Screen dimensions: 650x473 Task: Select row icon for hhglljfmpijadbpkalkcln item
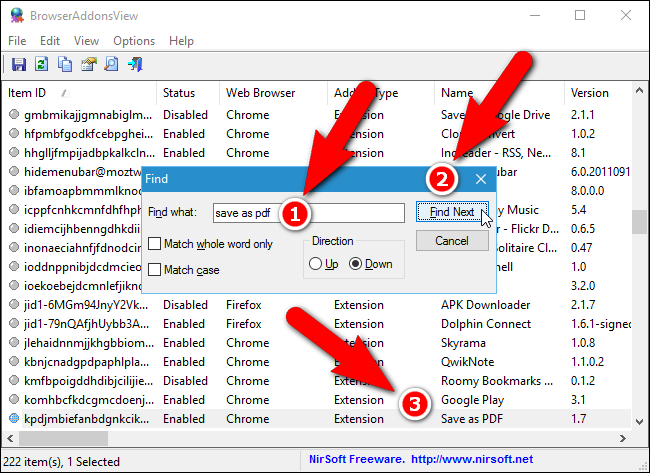tap(14, 152)
